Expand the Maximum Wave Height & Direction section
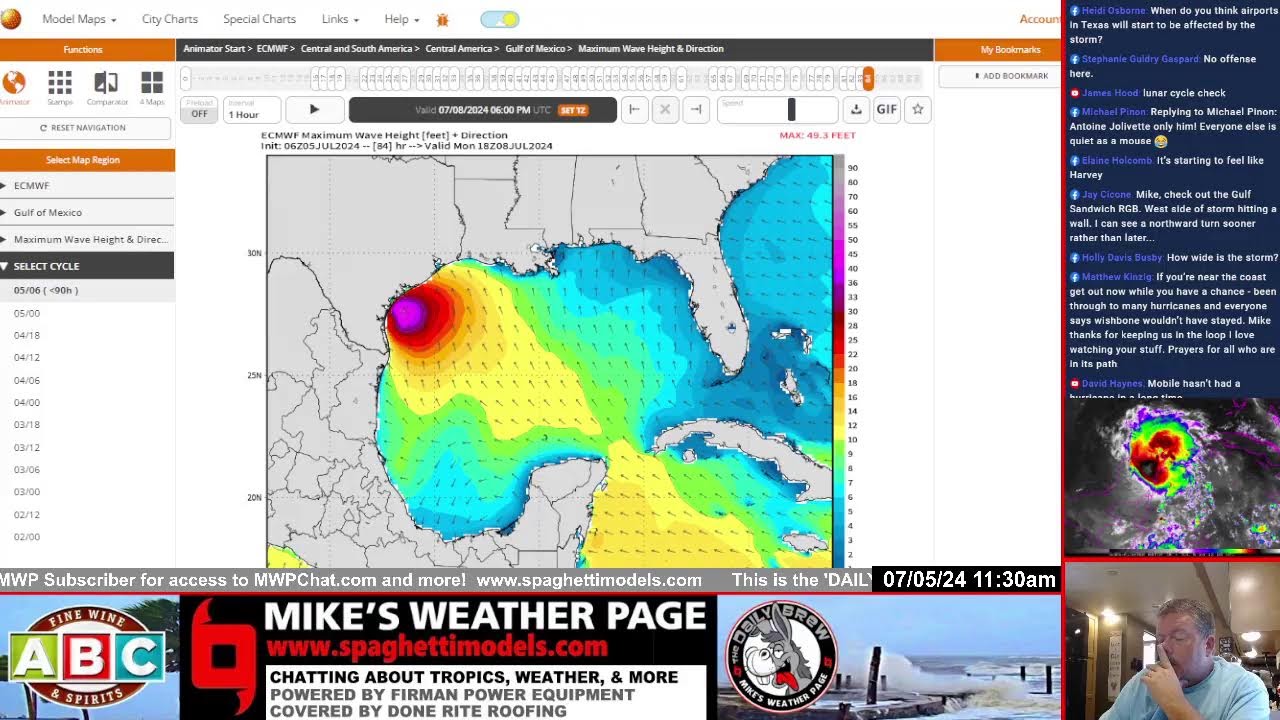 (x=87, y=239)
